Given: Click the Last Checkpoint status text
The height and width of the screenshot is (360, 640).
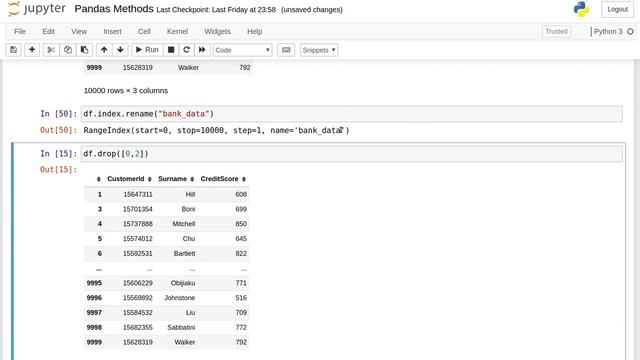Looking at the screenshot, I should [216, 10].
